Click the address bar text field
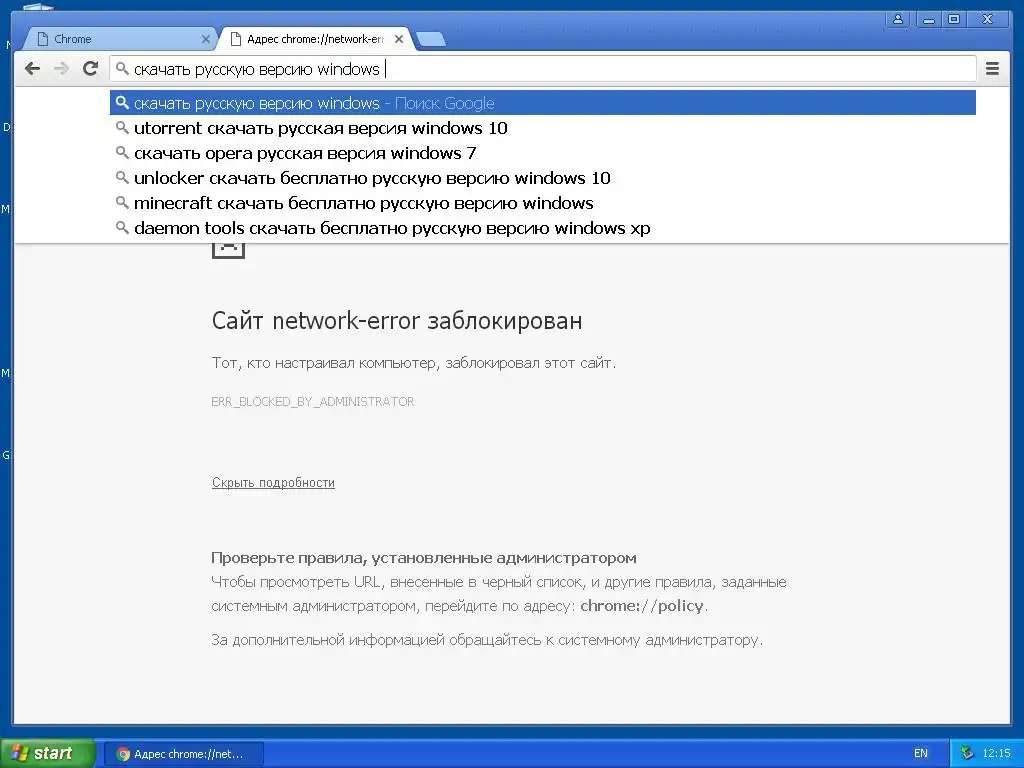This screenshot has height=768, width=1024. 543,69
